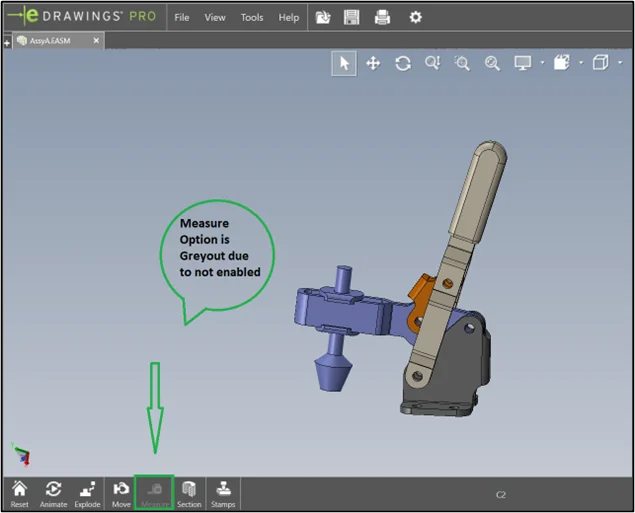635x513 pixels.
Task: Open the View menu
Action: click(x=215, y=17)
